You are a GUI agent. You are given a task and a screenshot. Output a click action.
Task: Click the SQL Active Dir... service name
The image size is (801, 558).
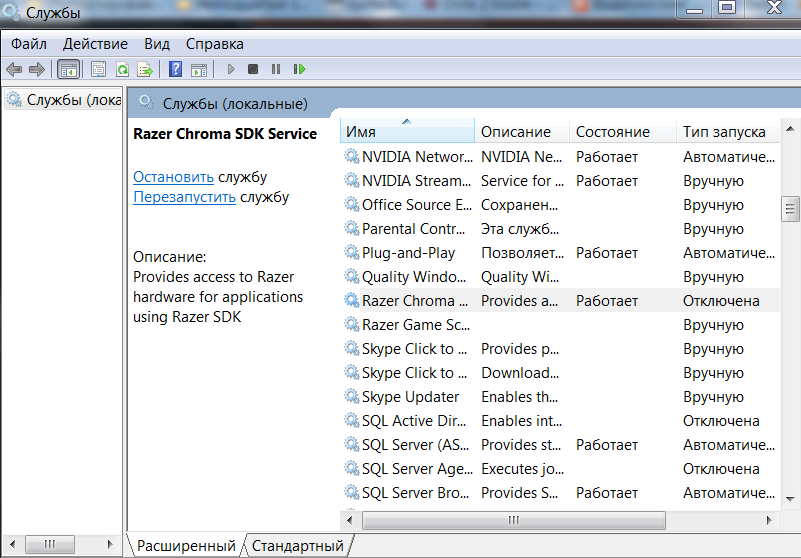pyautogui.click(x=414, y=421)
